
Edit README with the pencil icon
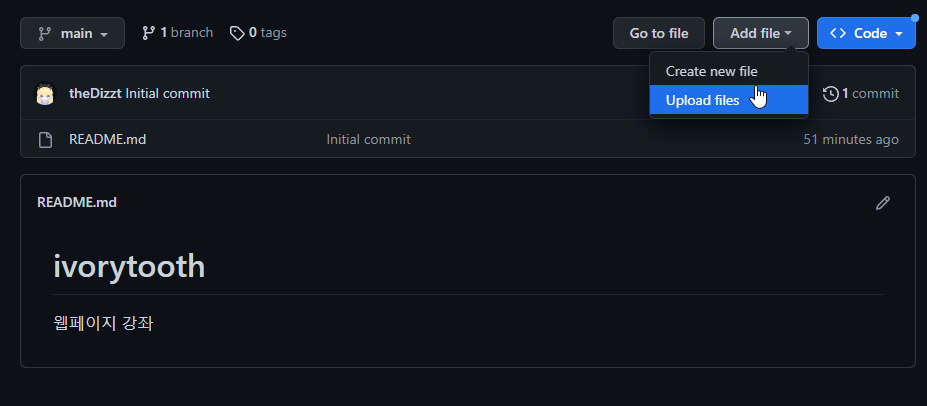click(883, 203)
